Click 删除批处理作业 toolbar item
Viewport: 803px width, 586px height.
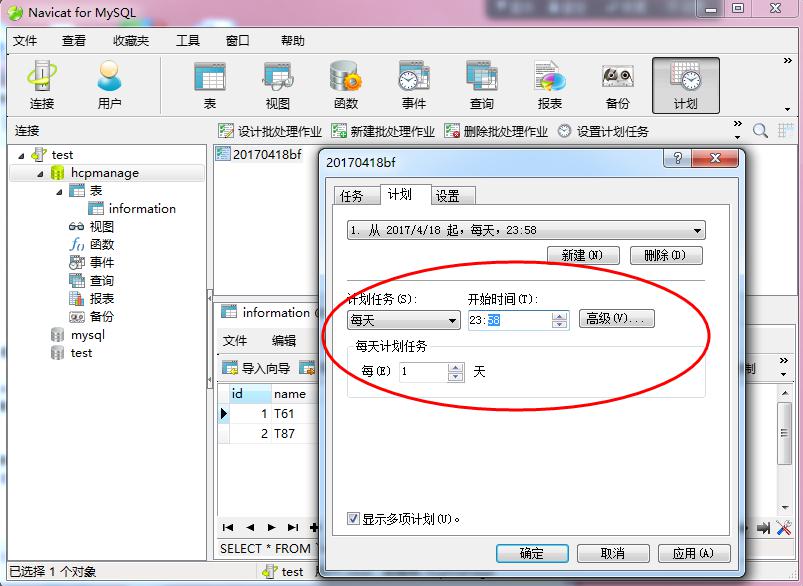[496, 131]
